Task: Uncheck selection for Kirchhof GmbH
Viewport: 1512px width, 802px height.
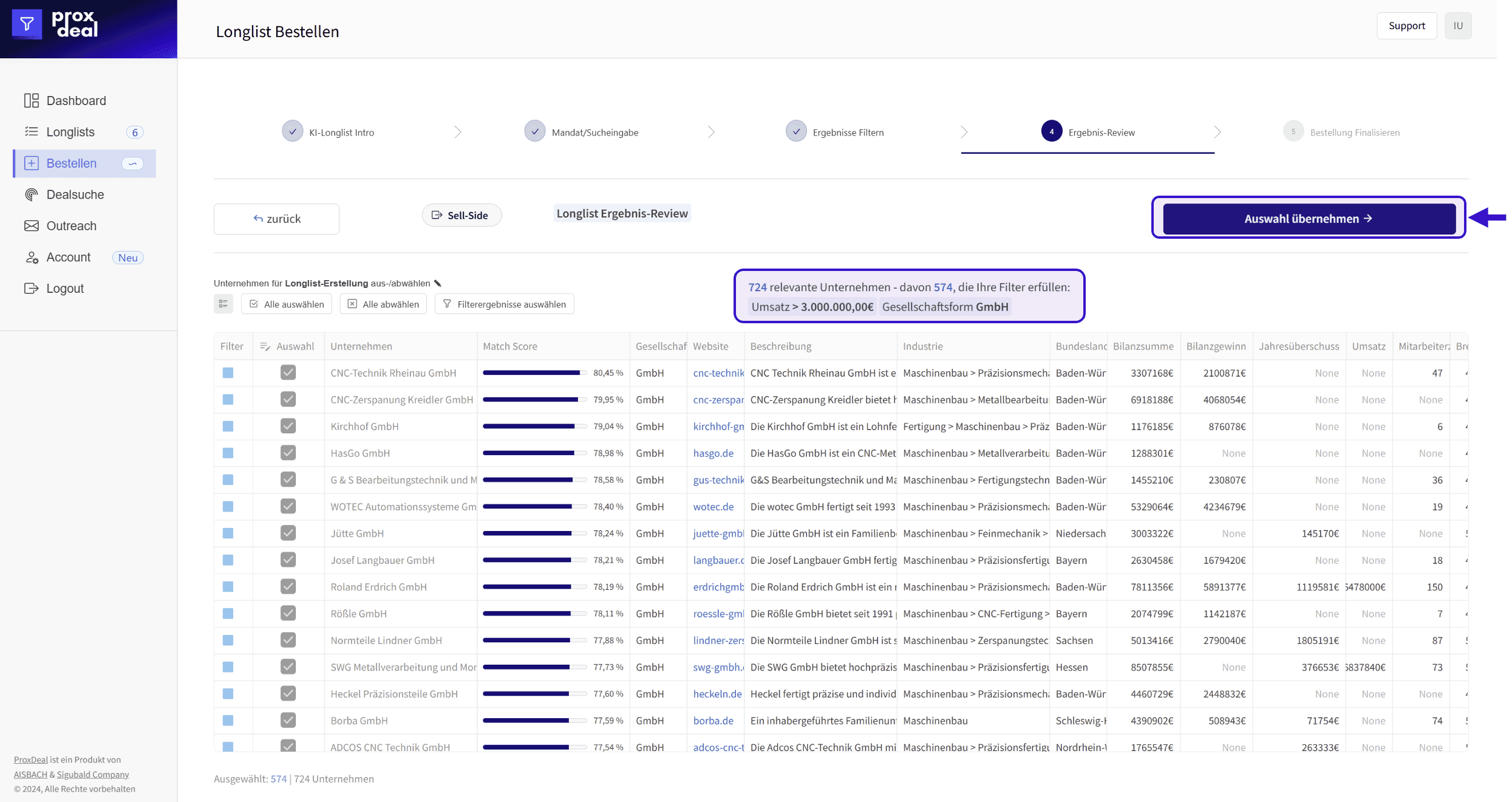Action: pos(288,426)
